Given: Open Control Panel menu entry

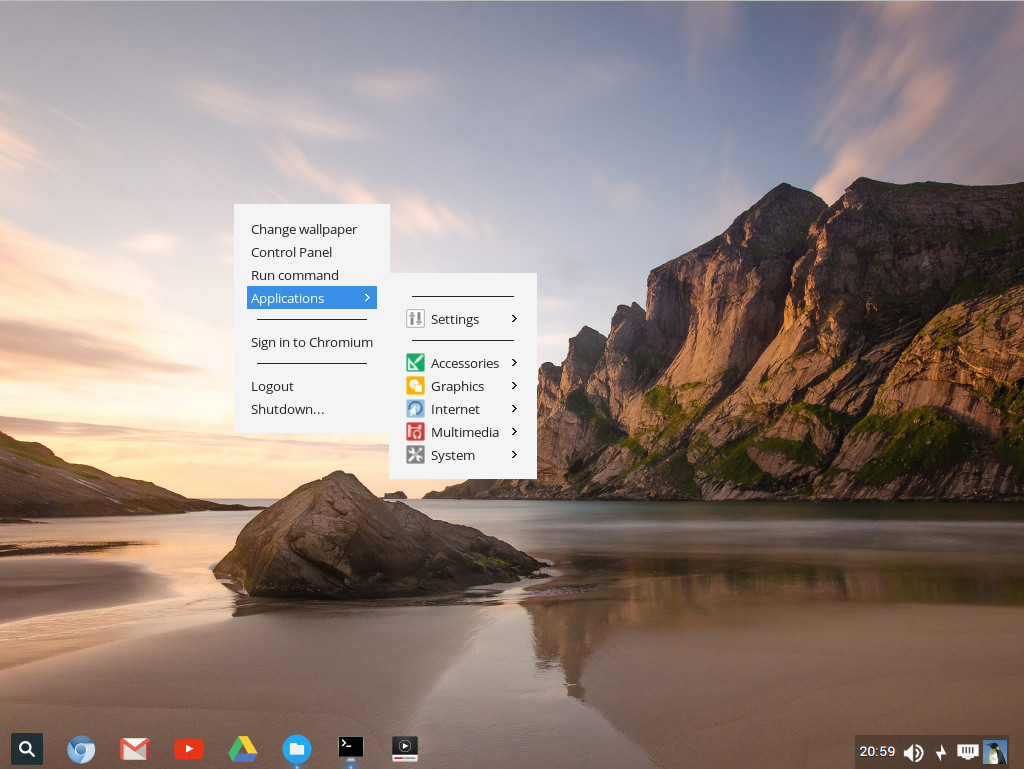Looking at the screenshot, I should click(291, 252).
